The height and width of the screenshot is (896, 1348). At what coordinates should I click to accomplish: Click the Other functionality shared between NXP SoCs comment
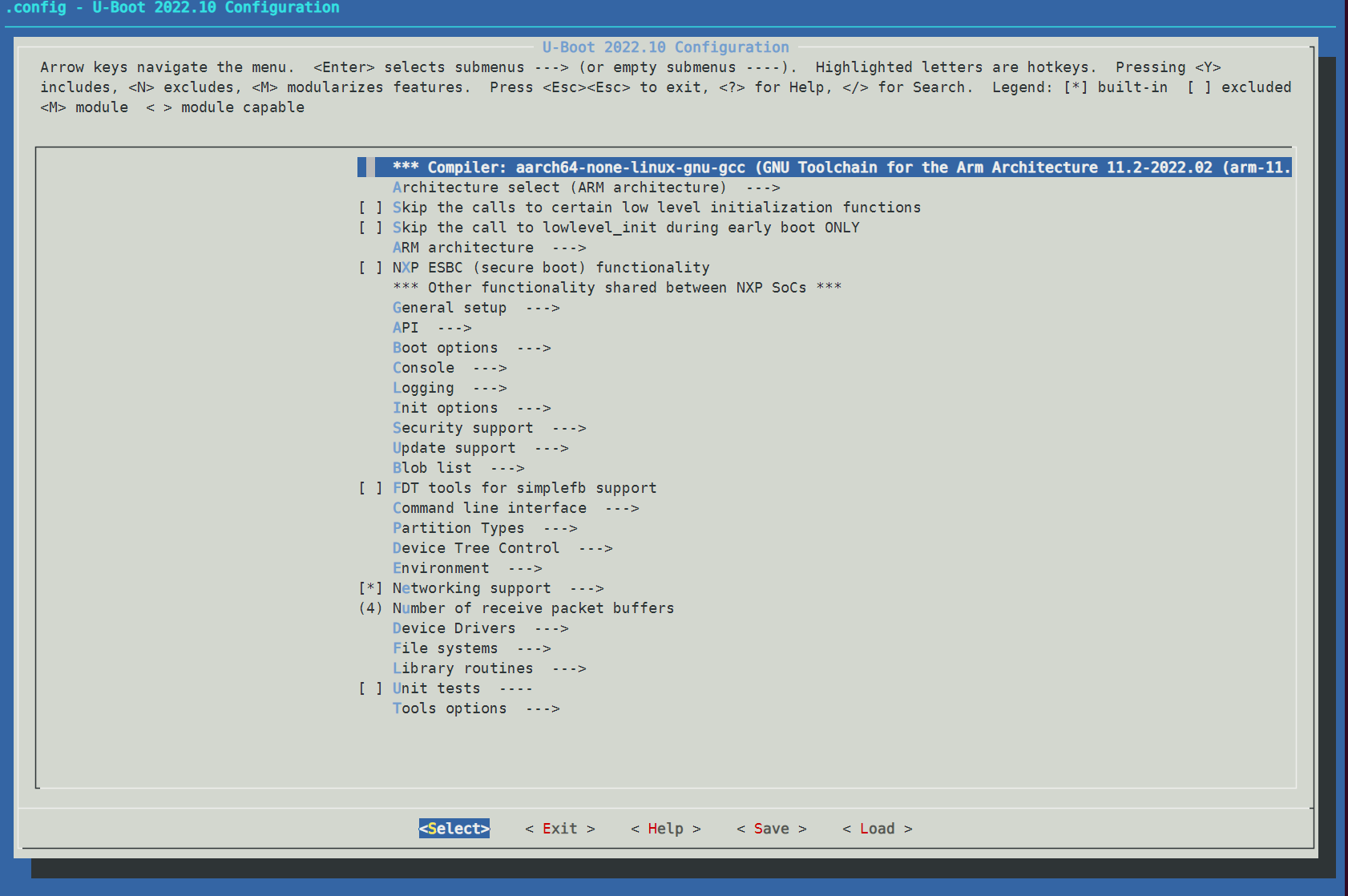pyautogui.click(x=617, y=288)
